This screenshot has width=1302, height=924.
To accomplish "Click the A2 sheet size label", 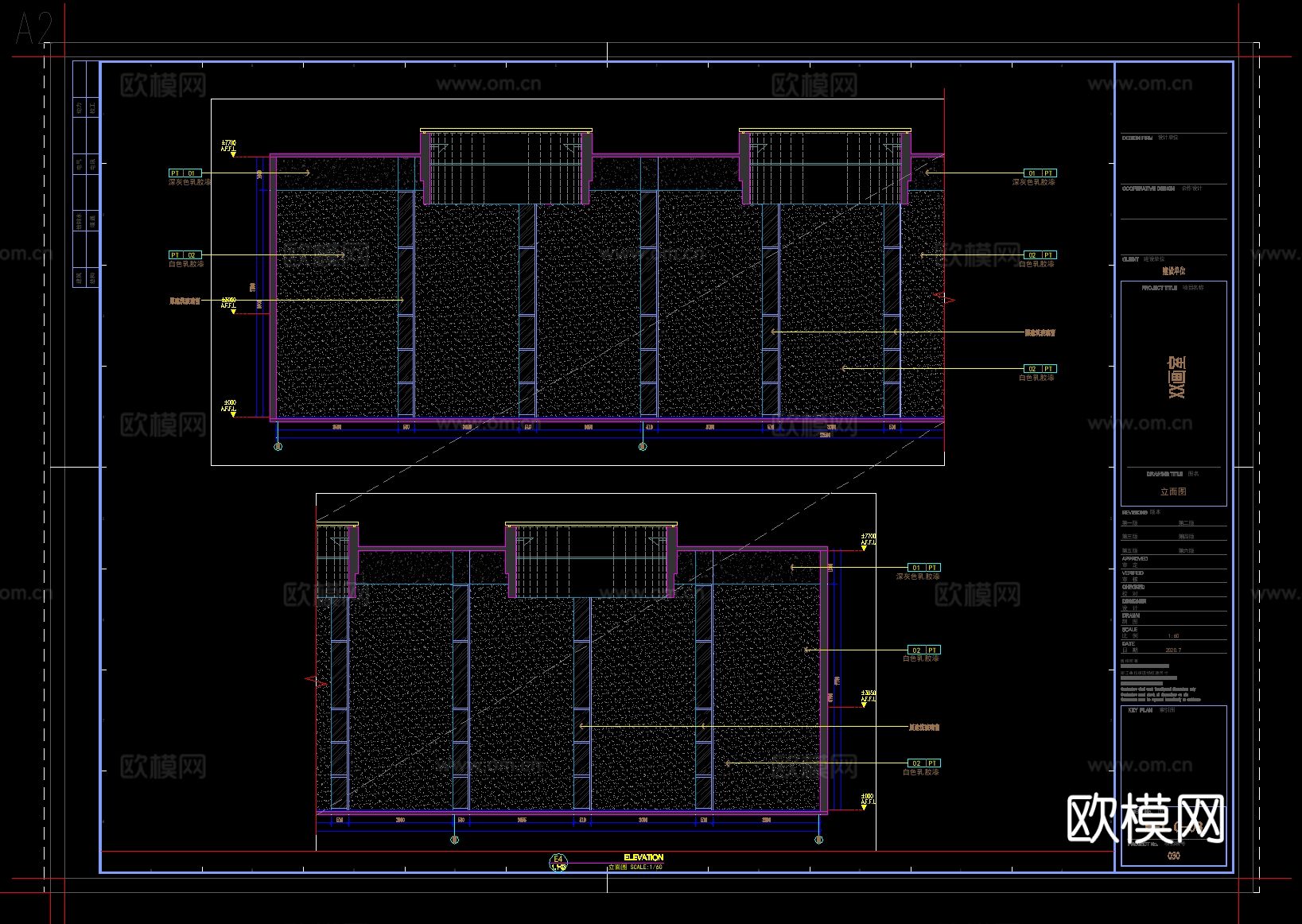I will 33,29.
